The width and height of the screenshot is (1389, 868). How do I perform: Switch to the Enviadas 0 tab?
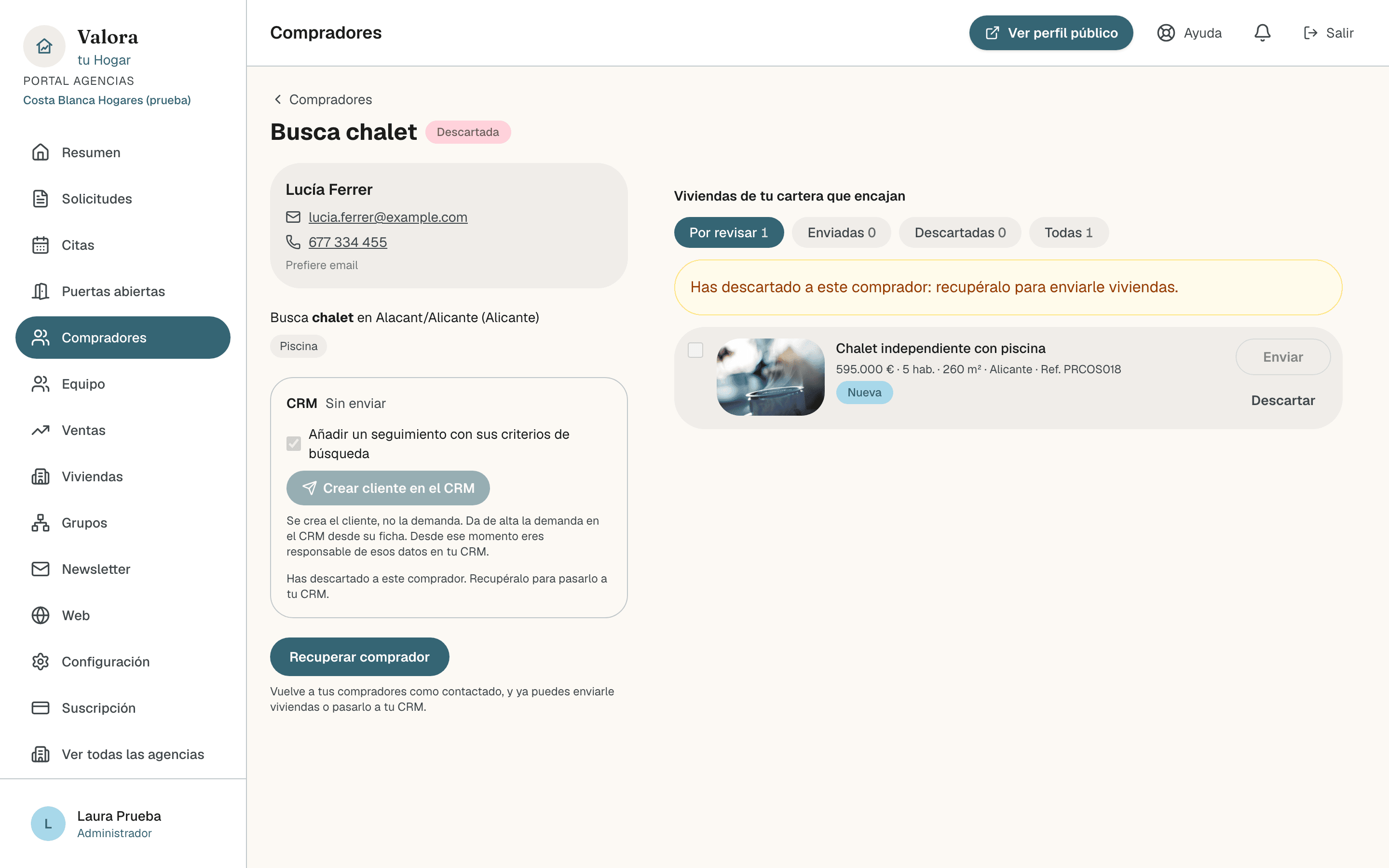[x=841, y=232]
